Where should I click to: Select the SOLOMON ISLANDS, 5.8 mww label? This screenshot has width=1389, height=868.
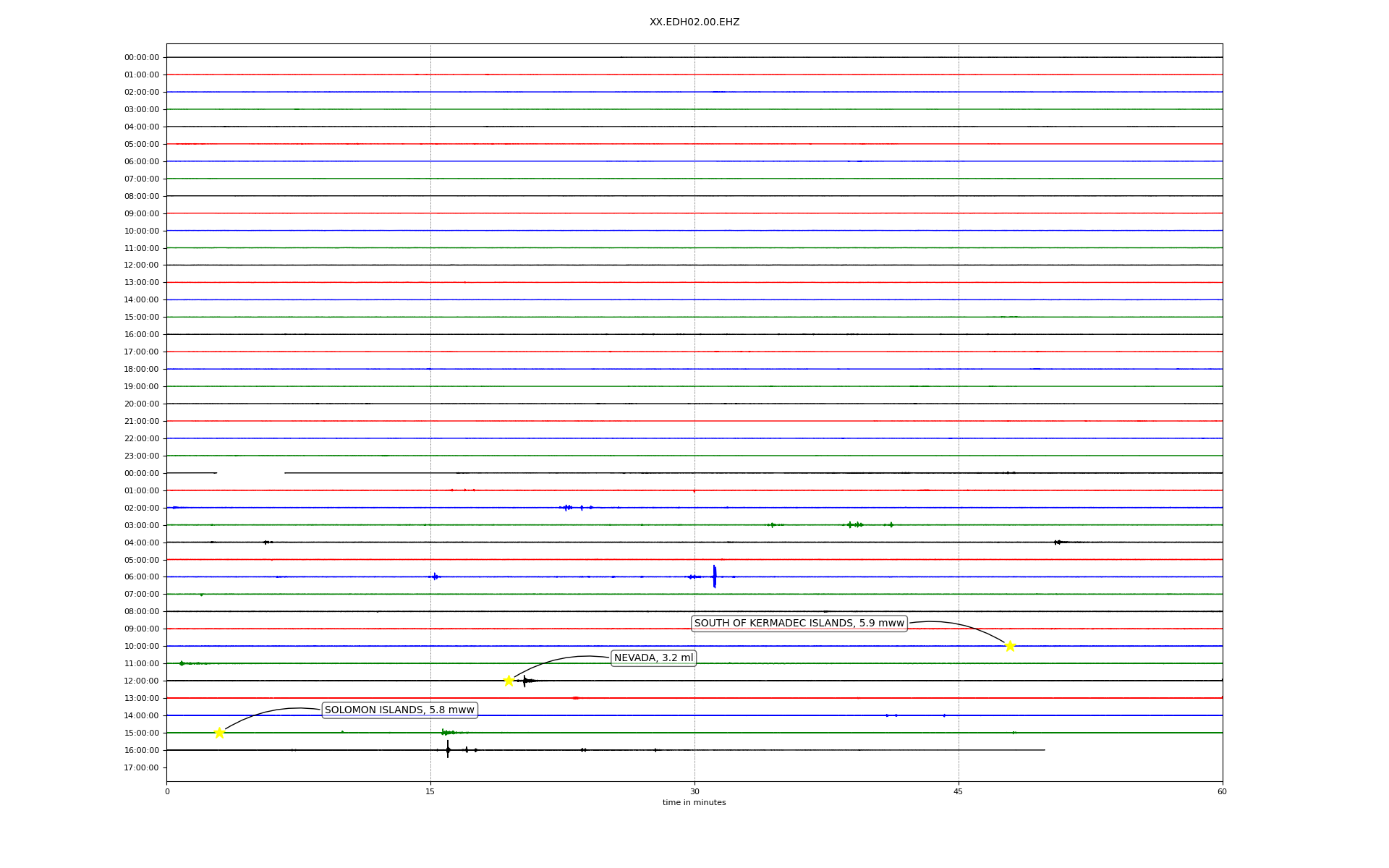[399, 710]
